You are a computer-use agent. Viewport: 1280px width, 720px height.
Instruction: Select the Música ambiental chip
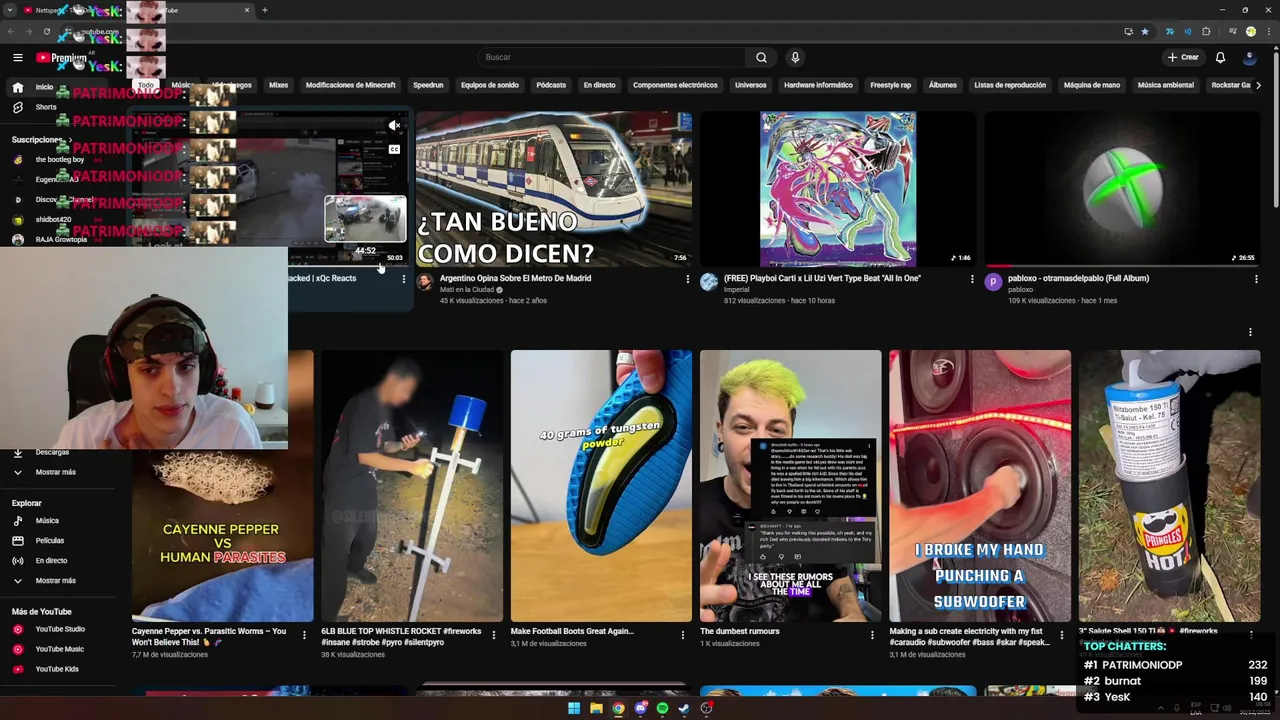1166,85
